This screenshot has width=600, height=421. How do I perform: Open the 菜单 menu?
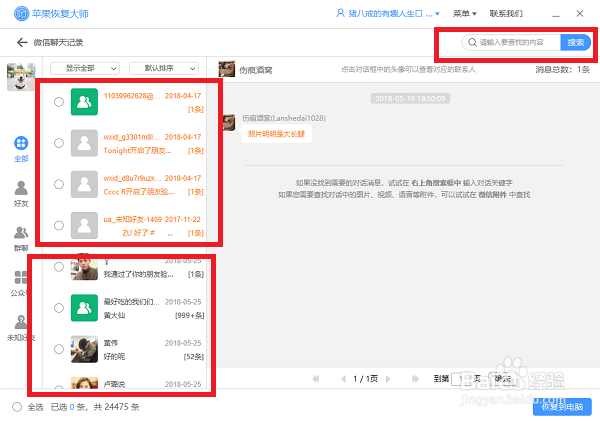[x=465, y=14]
